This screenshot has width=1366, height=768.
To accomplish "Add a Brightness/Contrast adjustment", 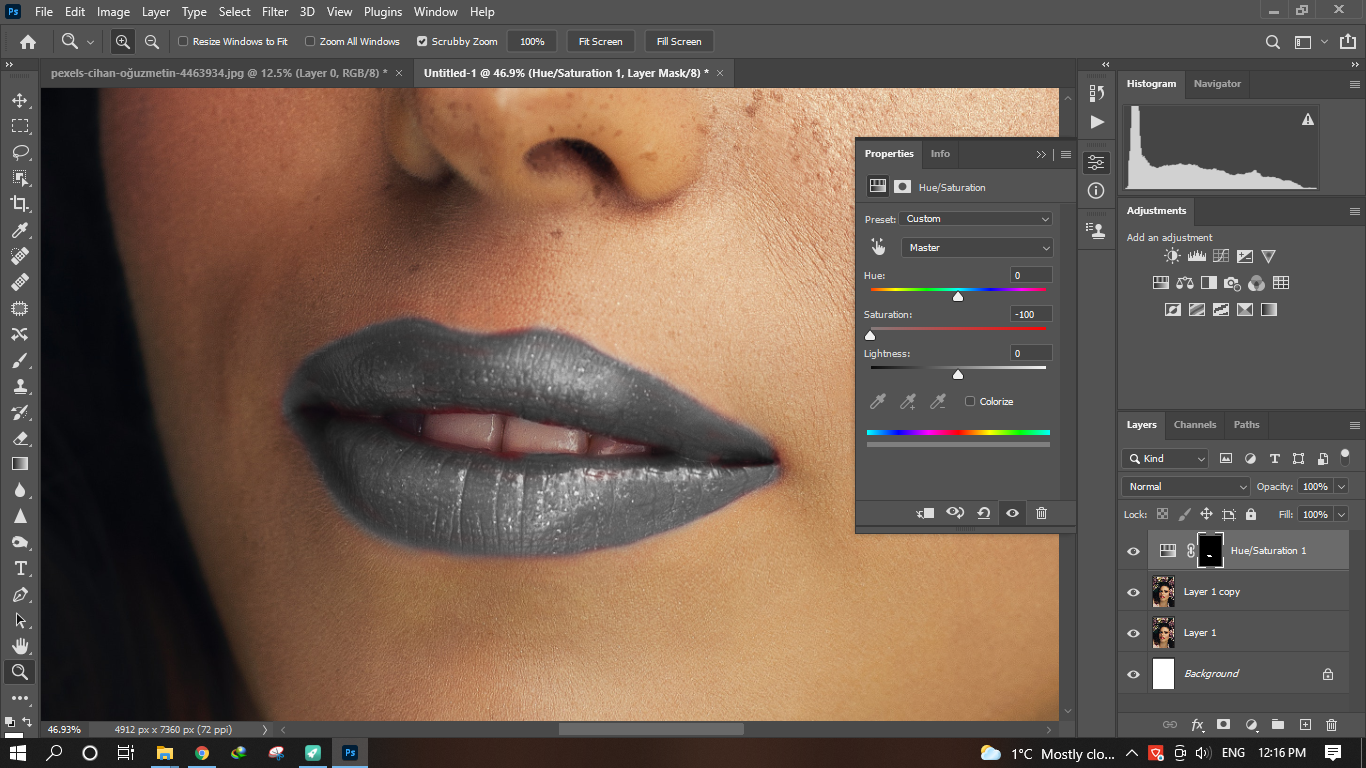I will (x=1172, y=257).
